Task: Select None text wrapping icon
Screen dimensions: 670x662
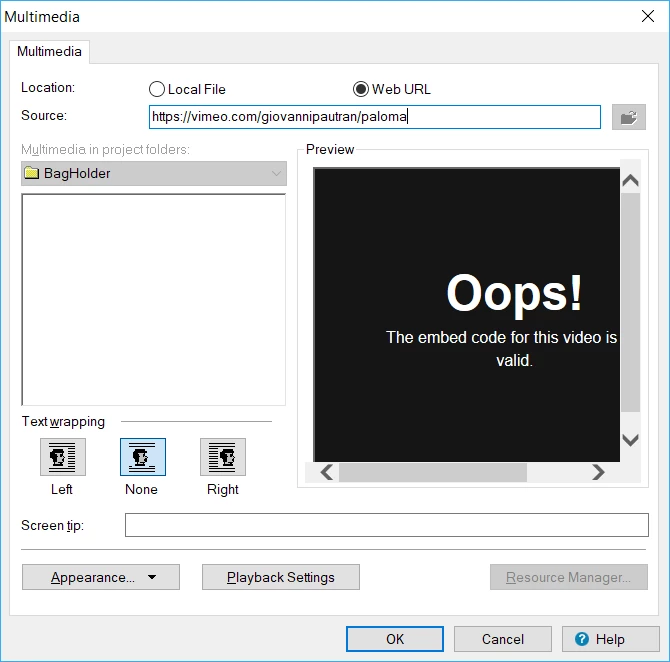Action: pos(143,457)
